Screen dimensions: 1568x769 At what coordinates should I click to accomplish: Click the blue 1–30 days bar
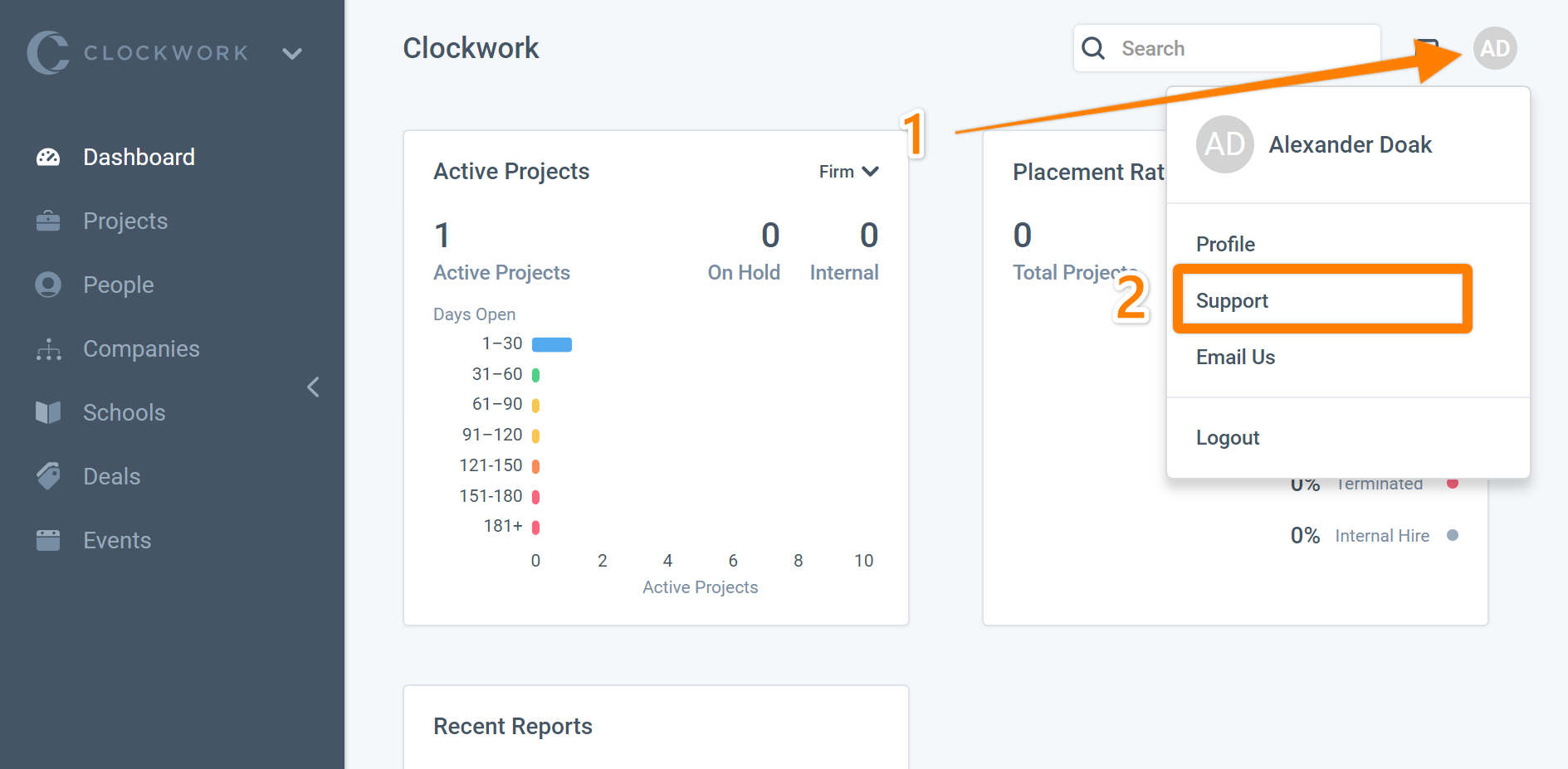[551, 344]
